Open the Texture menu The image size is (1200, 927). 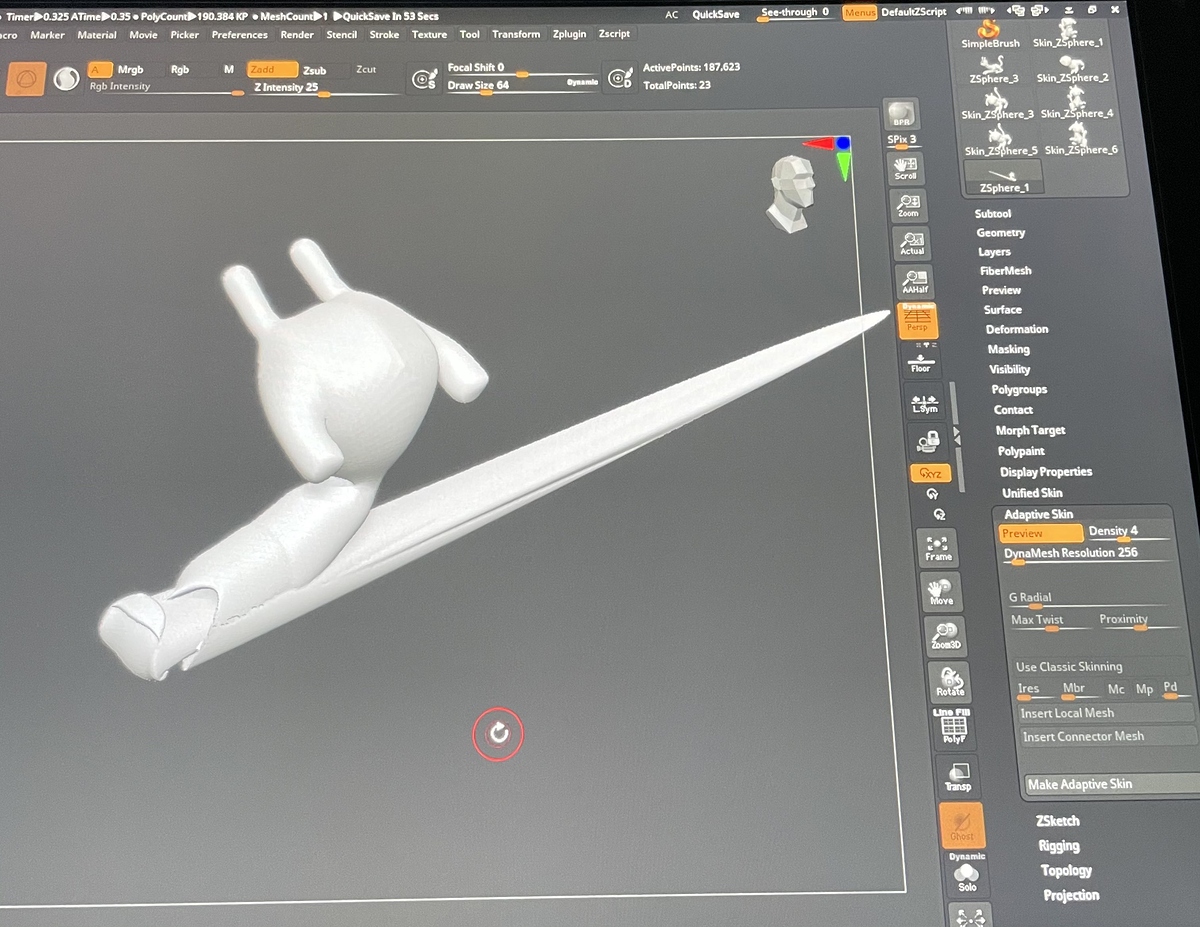[x=429, y=35]
